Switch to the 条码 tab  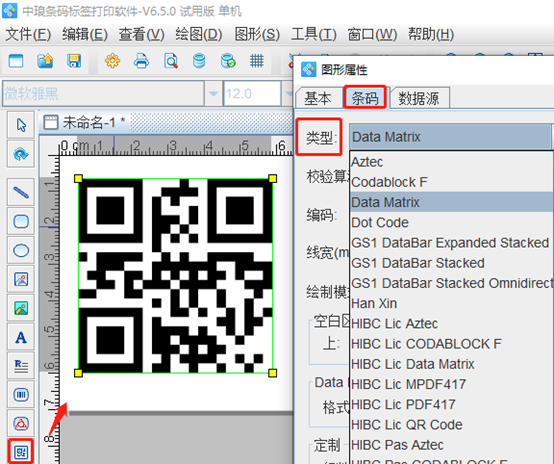point(365,97)
